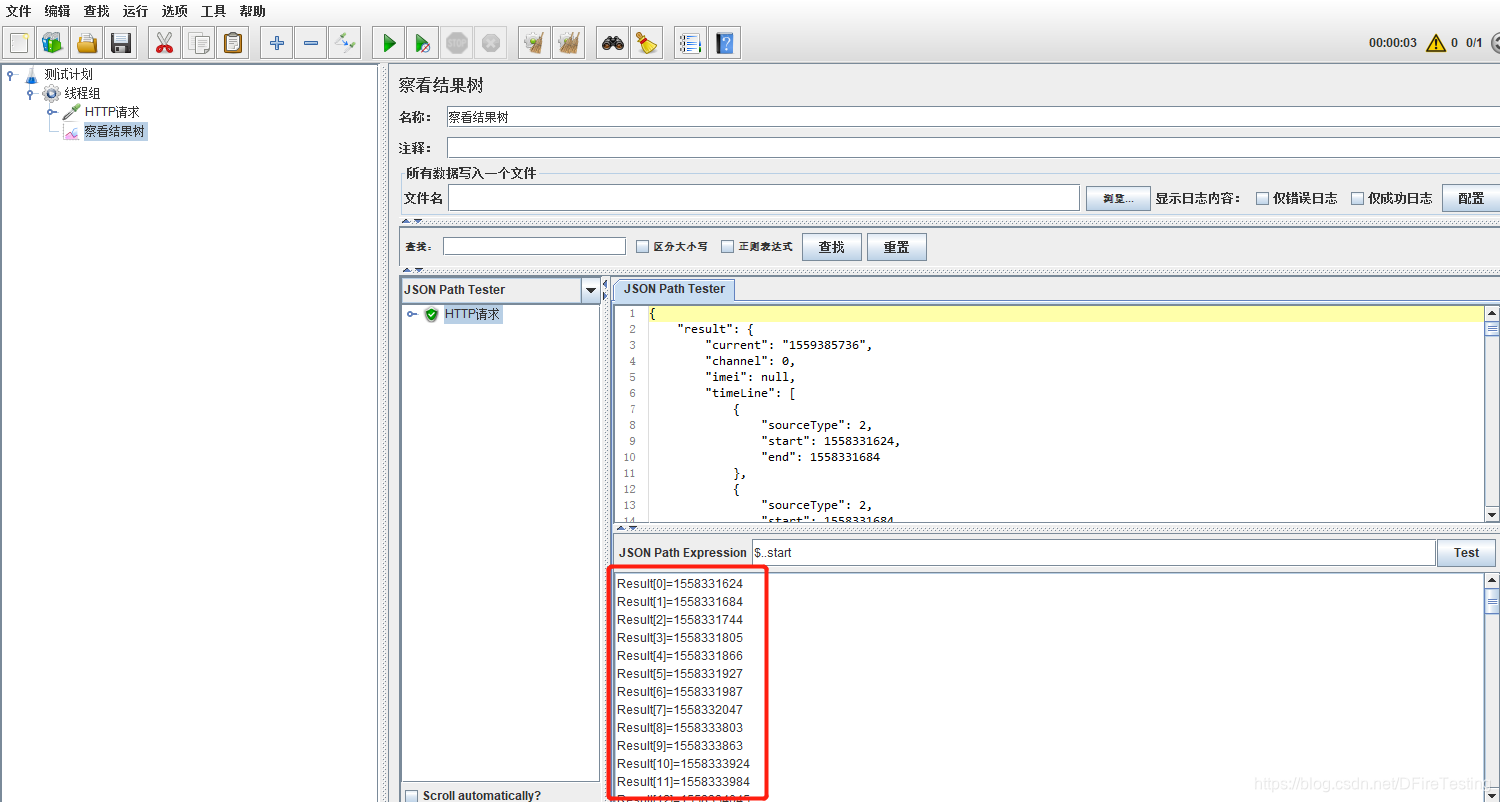Collapse all nodes with minus icon
Screen dimensions: 1500x802
click(311, 43)
